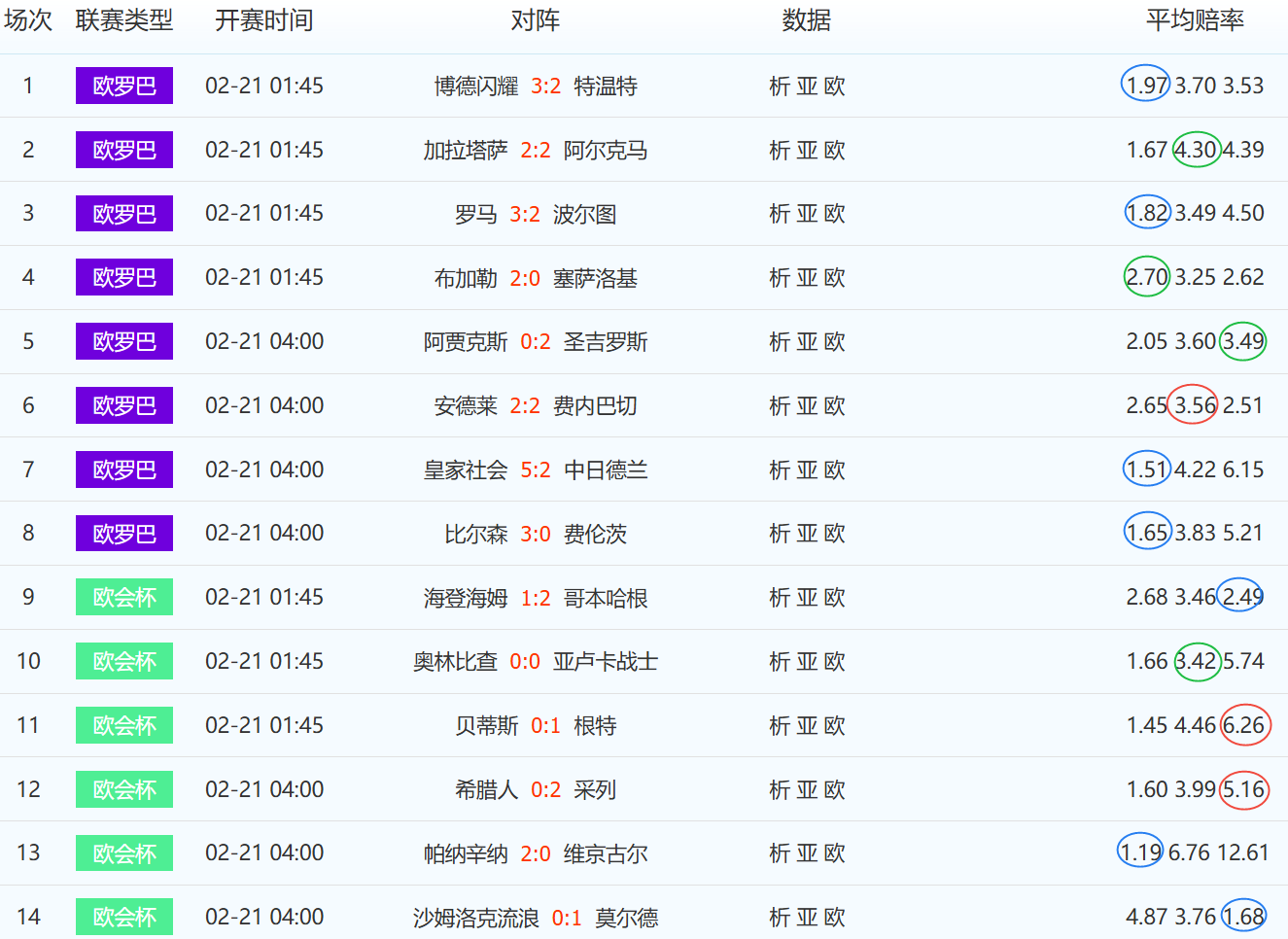This screenshot has width=1288, height=939.
Task: Click the 数据 column header
Action: [807, 20]
